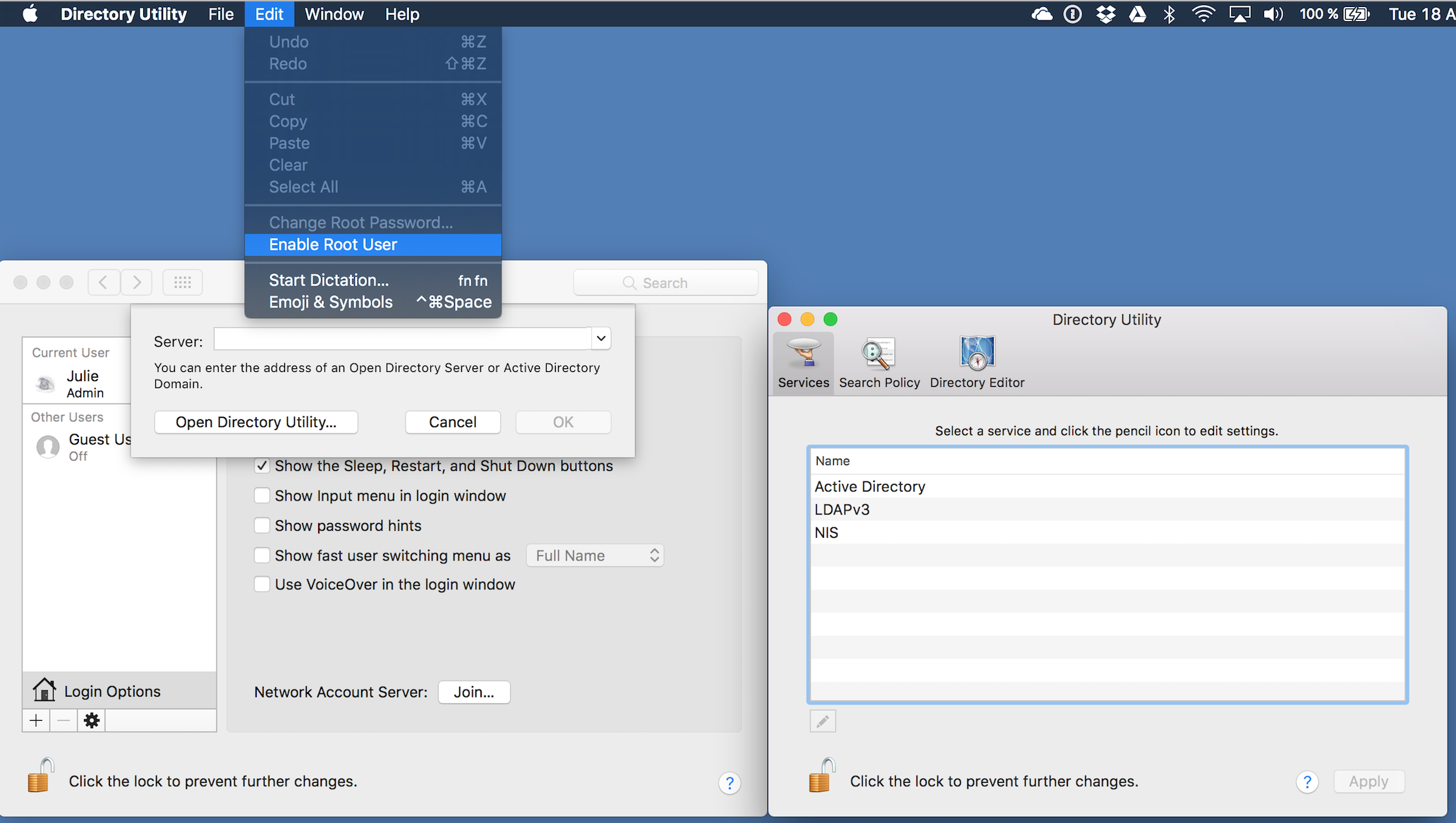Open the volume menu bar icon
Image resolution: width=1456 pixels, height=823 pixels.
tap(1273, 14)
